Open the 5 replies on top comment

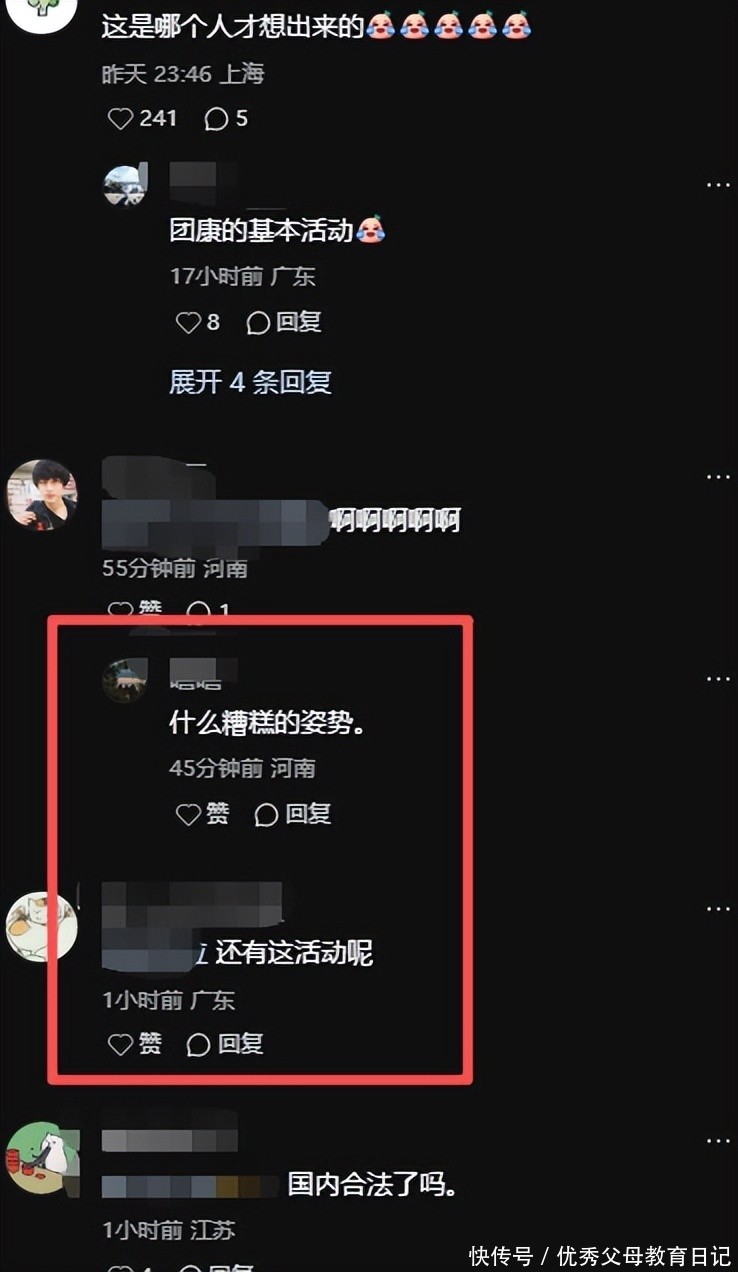tap(226, 118)
